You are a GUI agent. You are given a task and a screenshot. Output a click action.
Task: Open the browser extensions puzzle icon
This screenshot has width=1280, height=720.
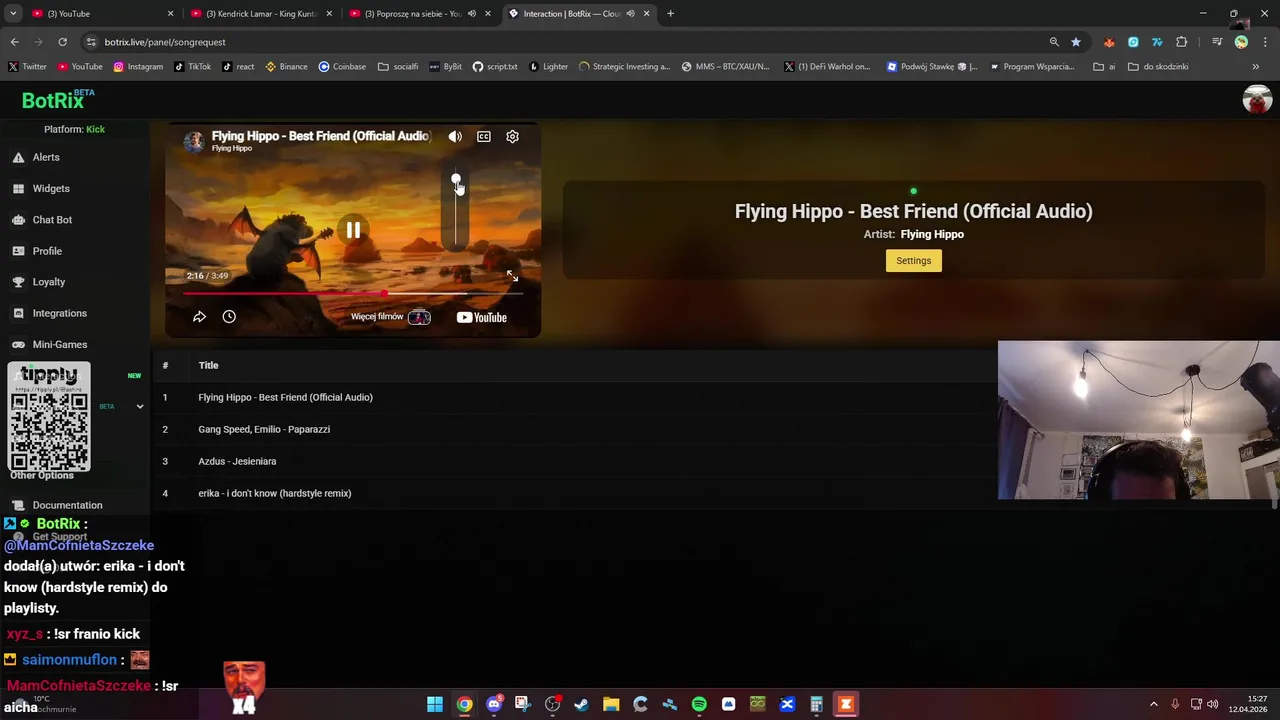click(1182, 42)
